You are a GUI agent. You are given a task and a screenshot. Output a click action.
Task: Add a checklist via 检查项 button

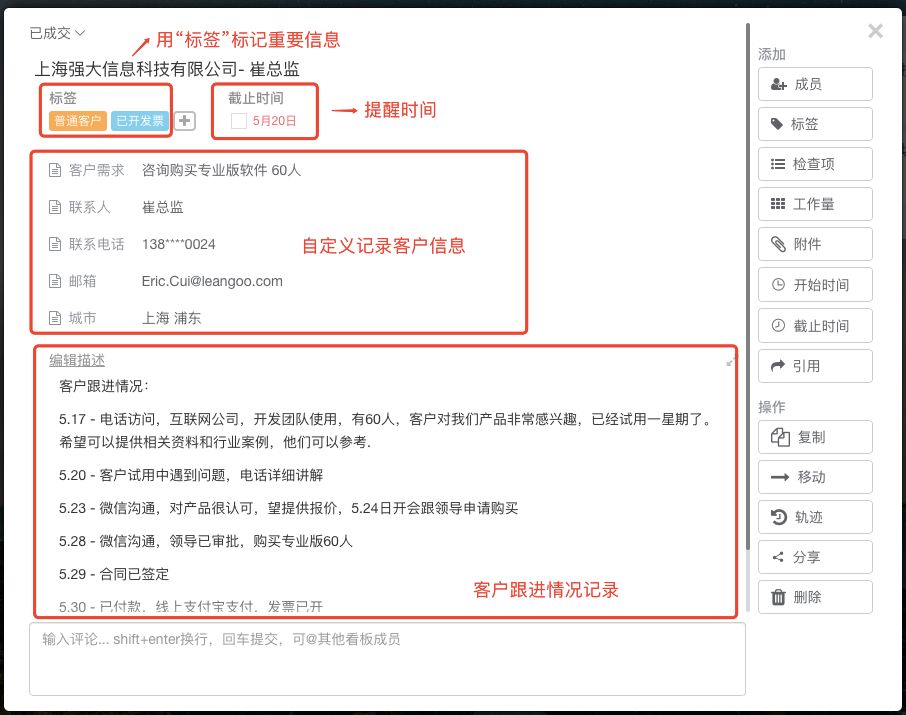[815, 164]
